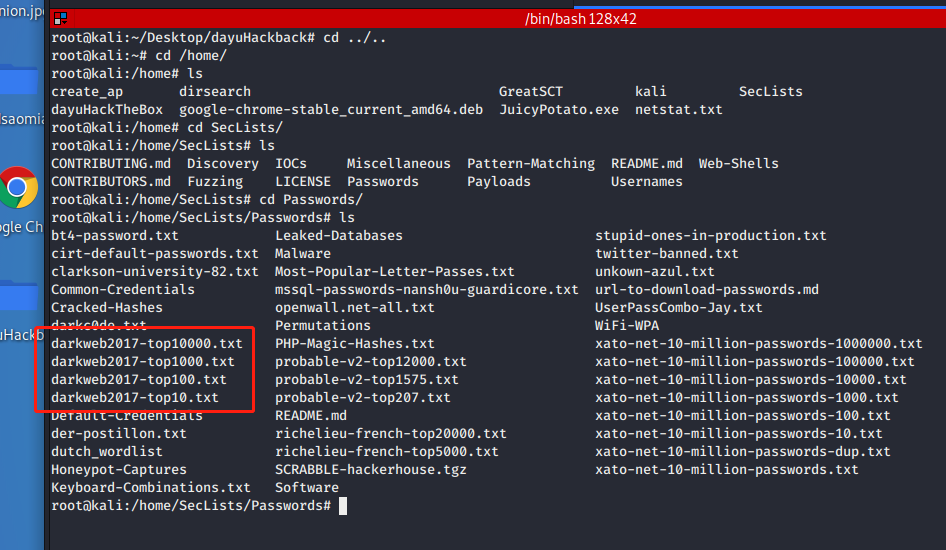Click mssql-passwords-nansh0u-guardicore.txt entry
The height and width of the screenshot is (550, 946).
tap(427, 289)
